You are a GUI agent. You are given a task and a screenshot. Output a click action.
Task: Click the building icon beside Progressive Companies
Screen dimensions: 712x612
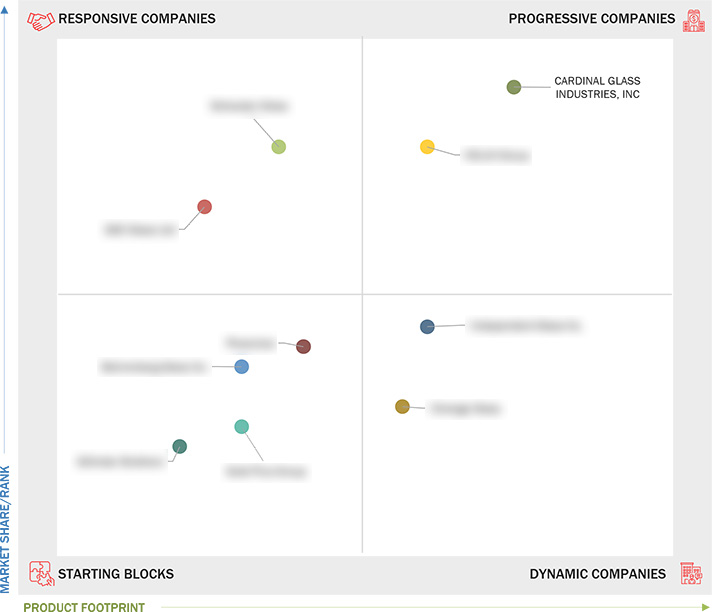(x=694, y=20)
